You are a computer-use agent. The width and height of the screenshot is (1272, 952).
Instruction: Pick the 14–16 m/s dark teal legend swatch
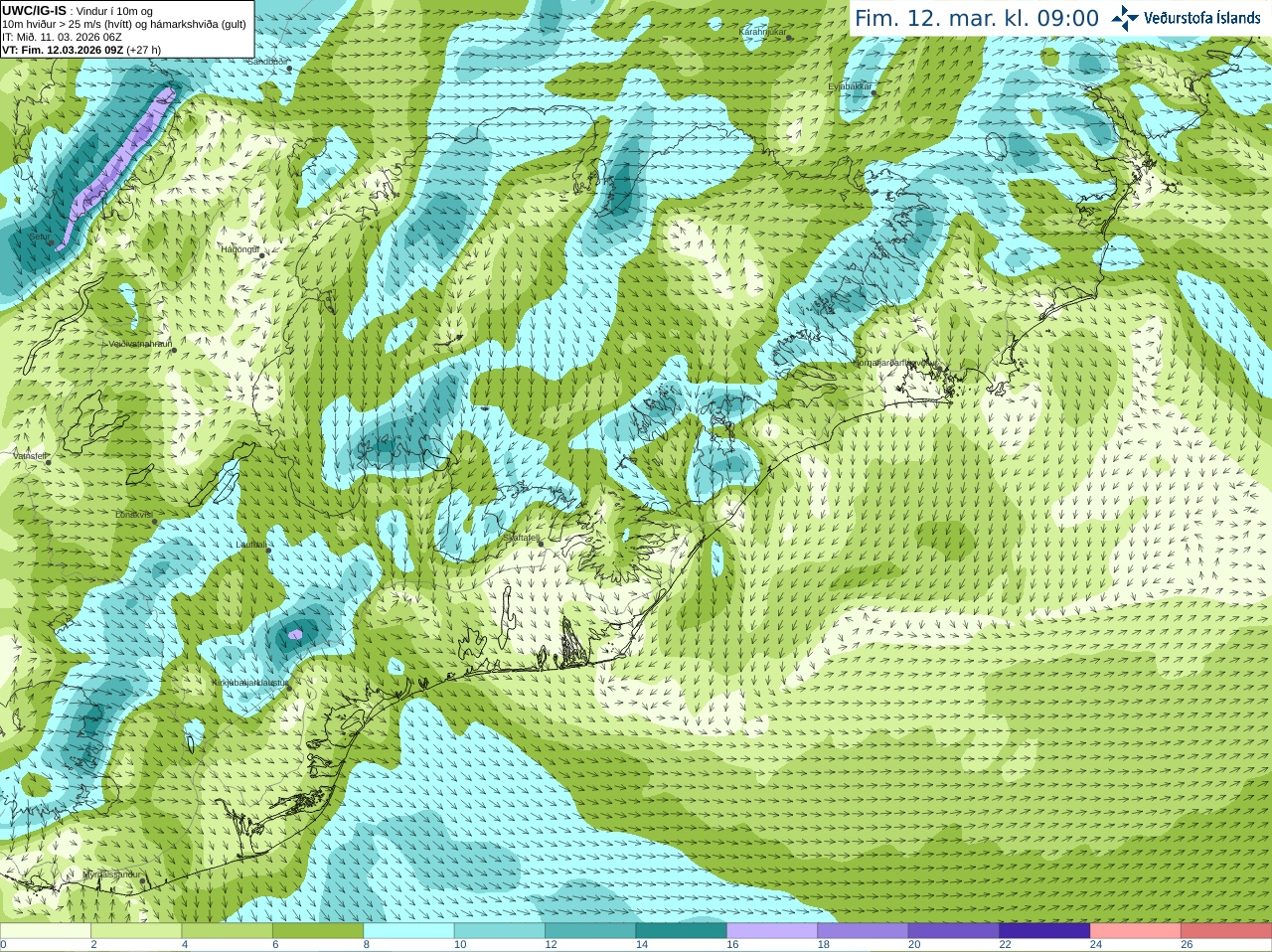(682, 931)
